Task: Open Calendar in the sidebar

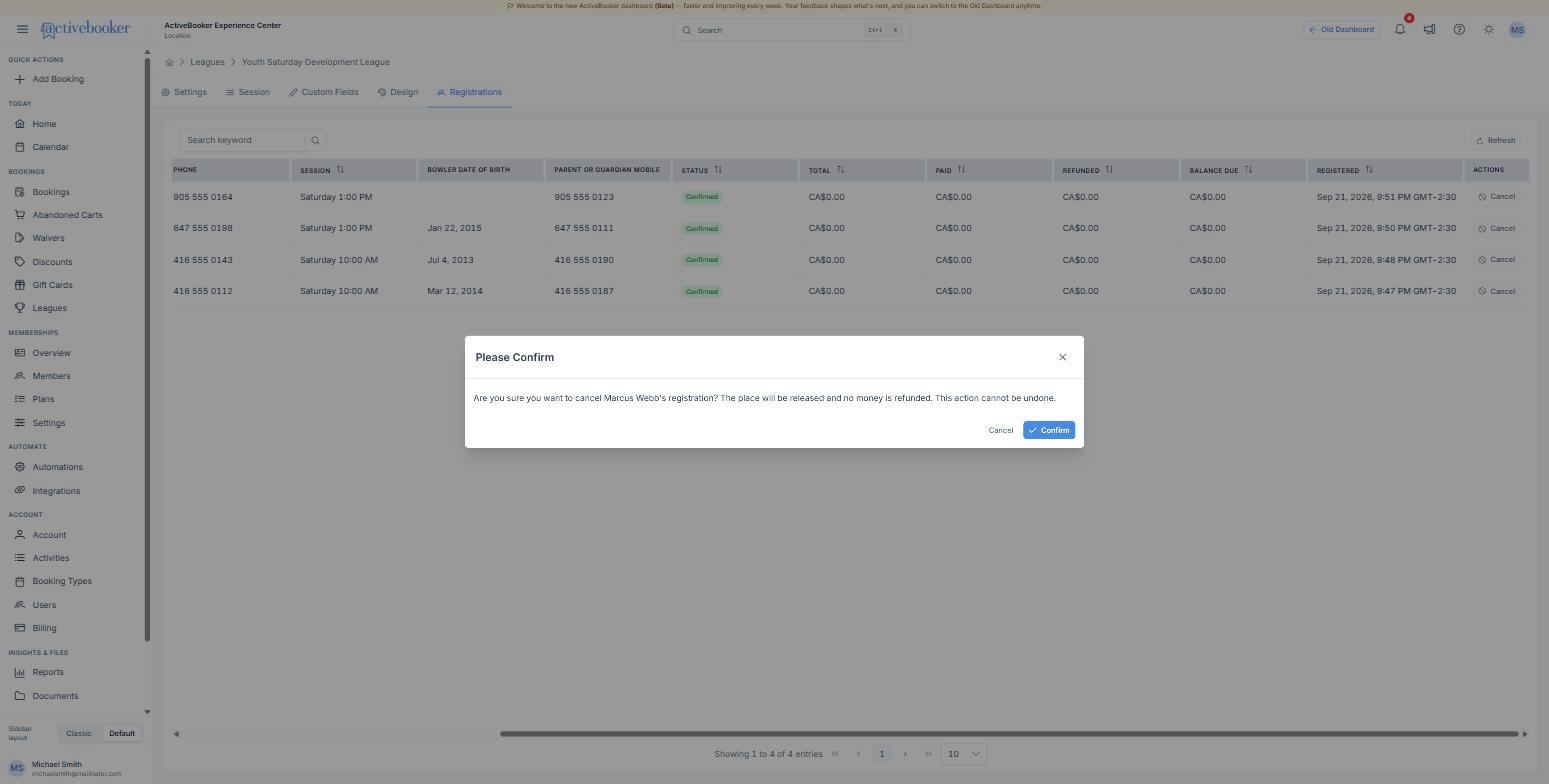Action: click(x=50, y=147)
